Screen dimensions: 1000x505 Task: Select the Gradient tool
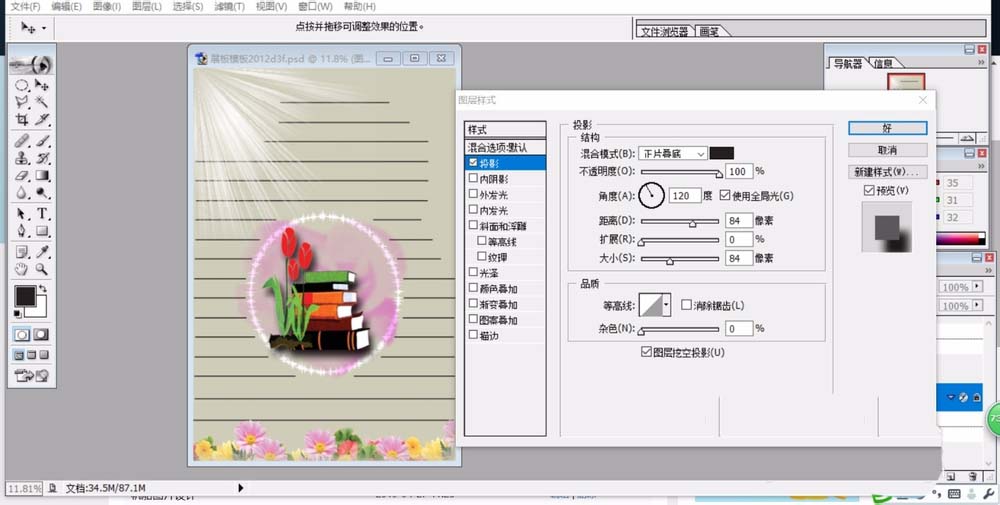(43, 176)
